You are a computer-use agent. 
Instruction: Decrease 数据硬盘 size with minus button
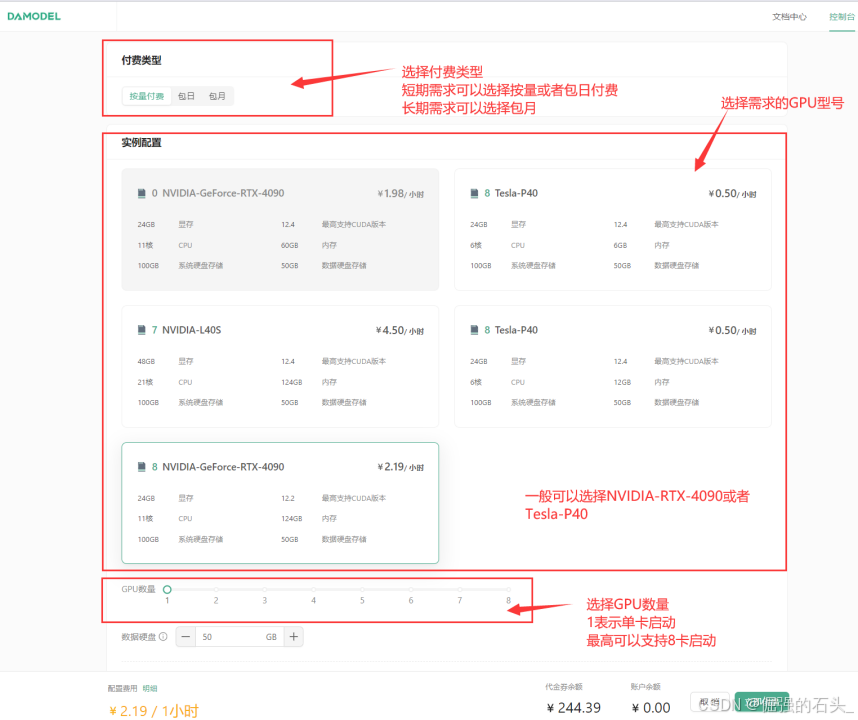[x=186, y=637]
